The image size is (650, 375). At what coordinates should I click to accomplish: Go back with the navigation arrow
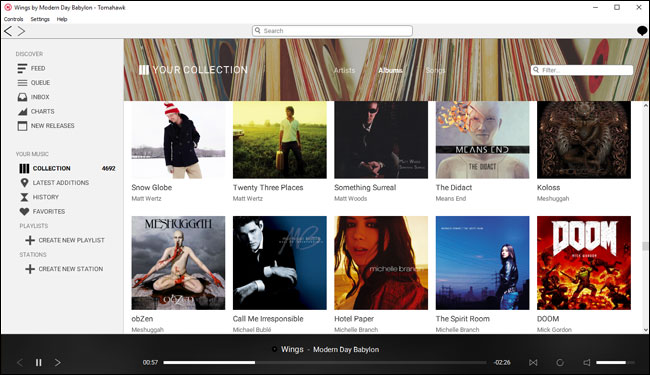pos(8,31)
